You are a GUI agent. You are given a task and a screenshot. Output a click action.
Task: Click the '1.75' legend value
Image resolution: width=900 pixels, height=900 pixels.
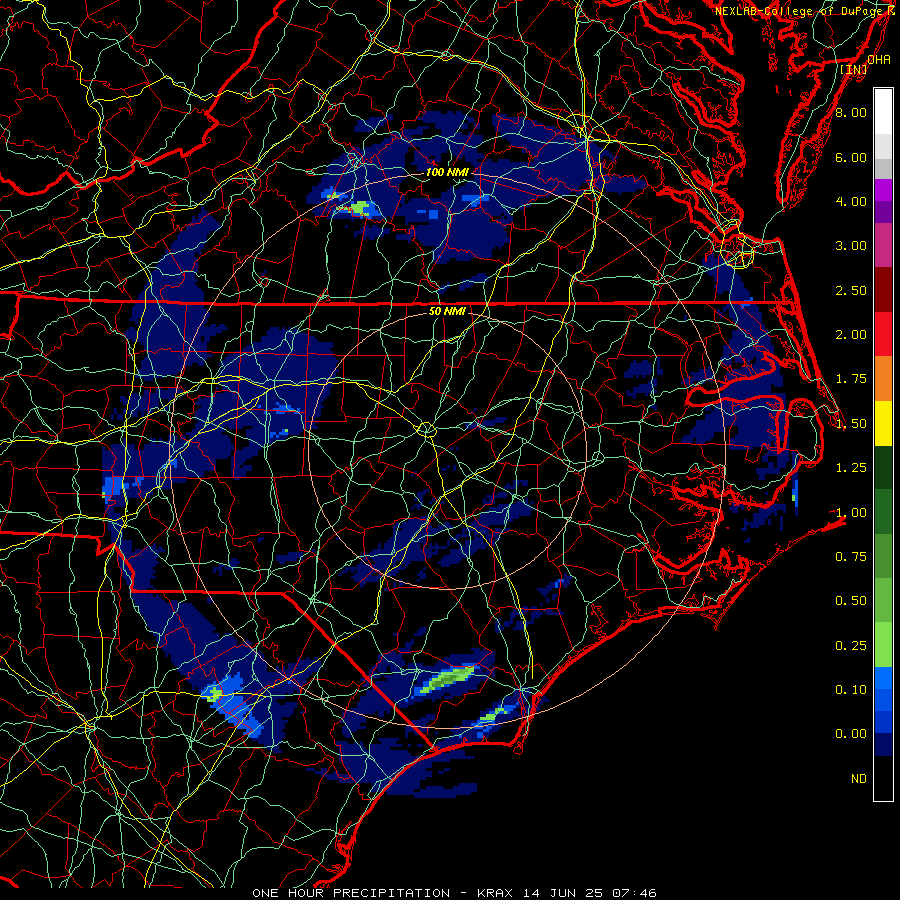851,379
